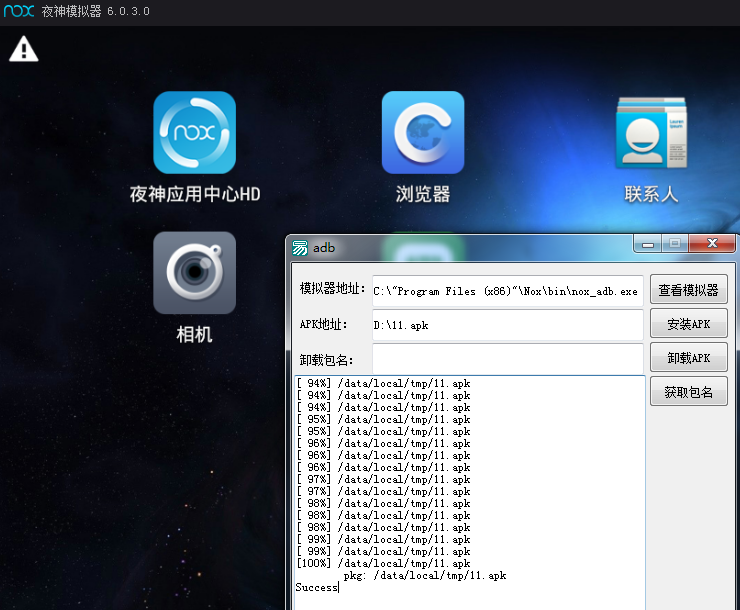The height and width of the screenshot is (610, 740).
Task: Open the Contacts app icon
Action: coord(651,133)
